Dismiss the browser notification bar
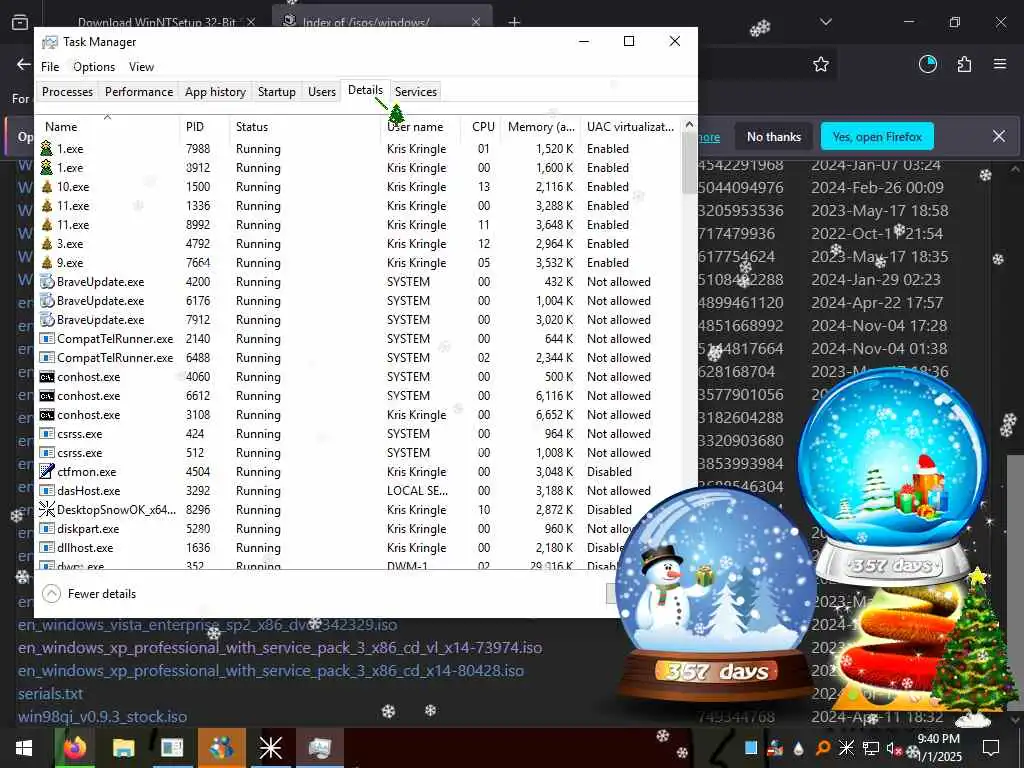The width and height of the screenshot is (1024, 768). pos(999,136)
